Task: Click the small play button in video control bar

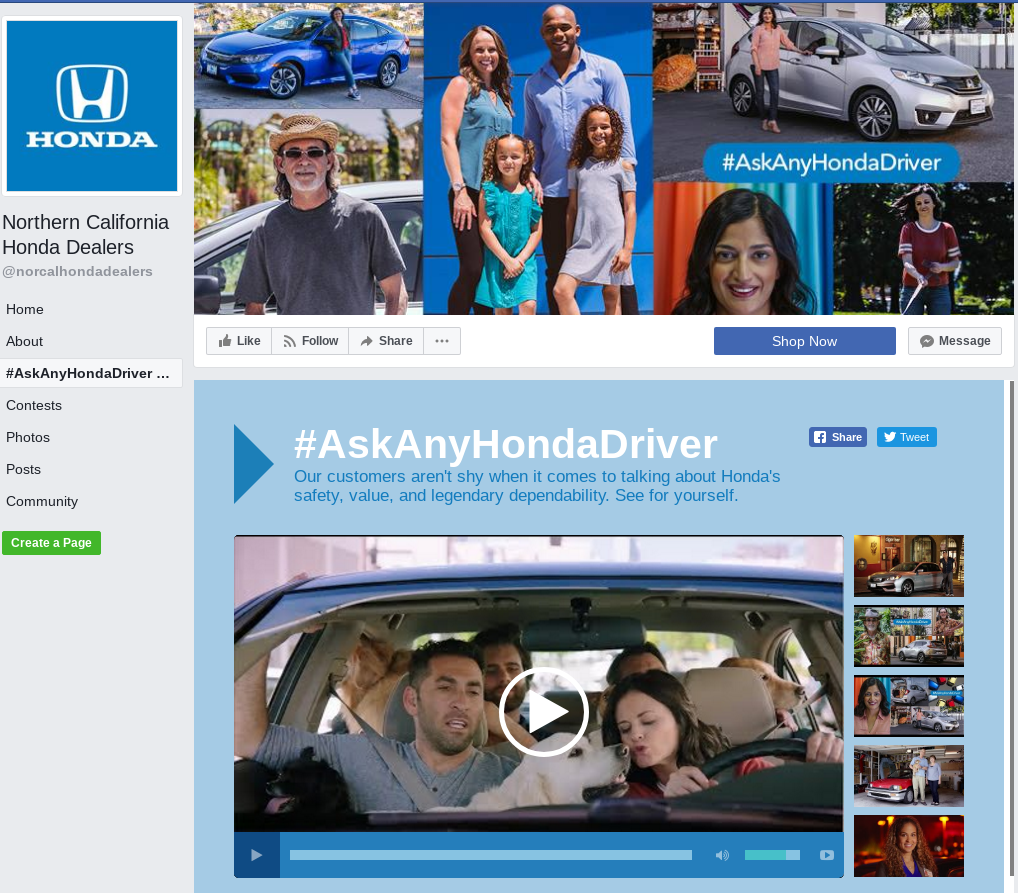Action: tap(256, 855)
